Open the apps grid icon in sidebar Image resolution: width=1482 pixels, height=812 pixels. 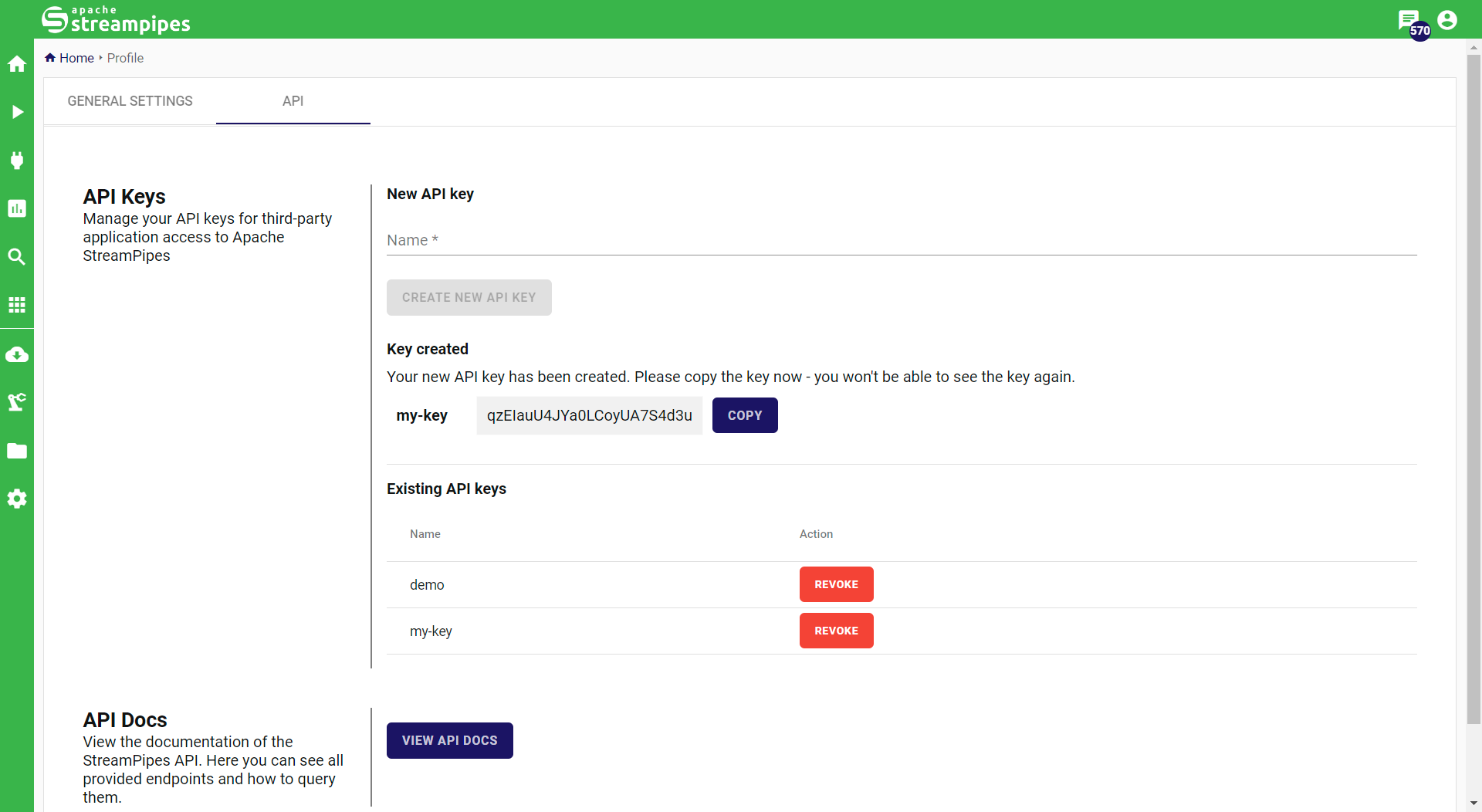17,305
